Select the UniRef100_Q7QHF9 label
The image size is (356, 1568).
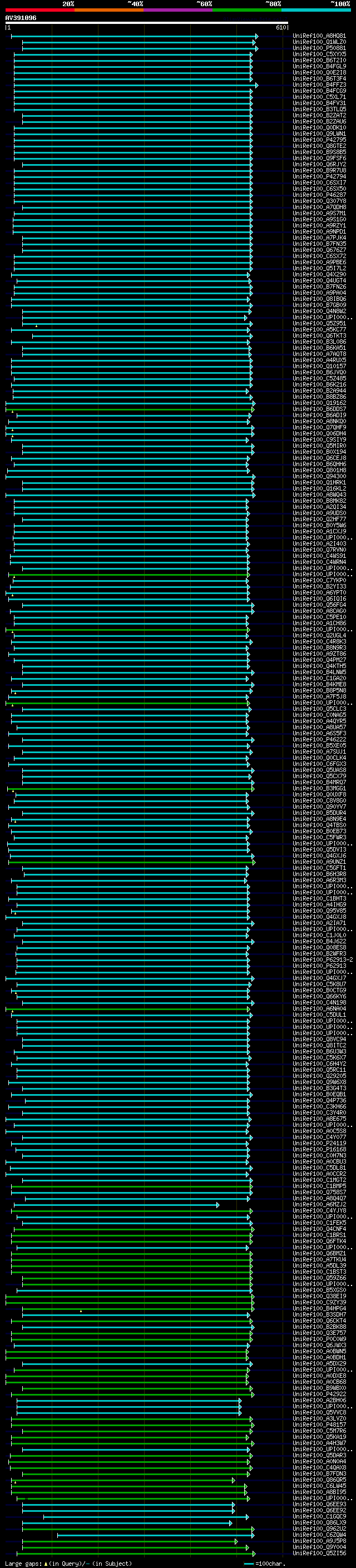click(x=319, y=427)
